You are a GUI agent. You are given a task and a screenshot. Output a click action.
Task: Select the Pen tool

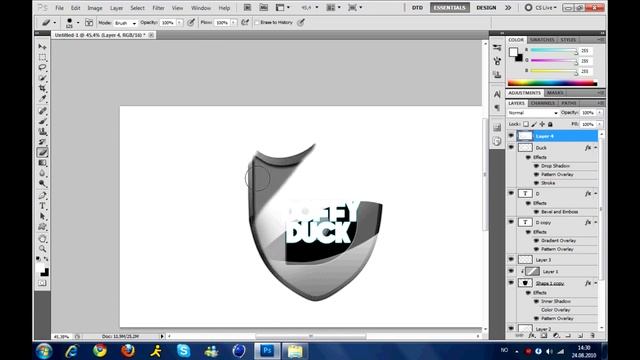42,196
